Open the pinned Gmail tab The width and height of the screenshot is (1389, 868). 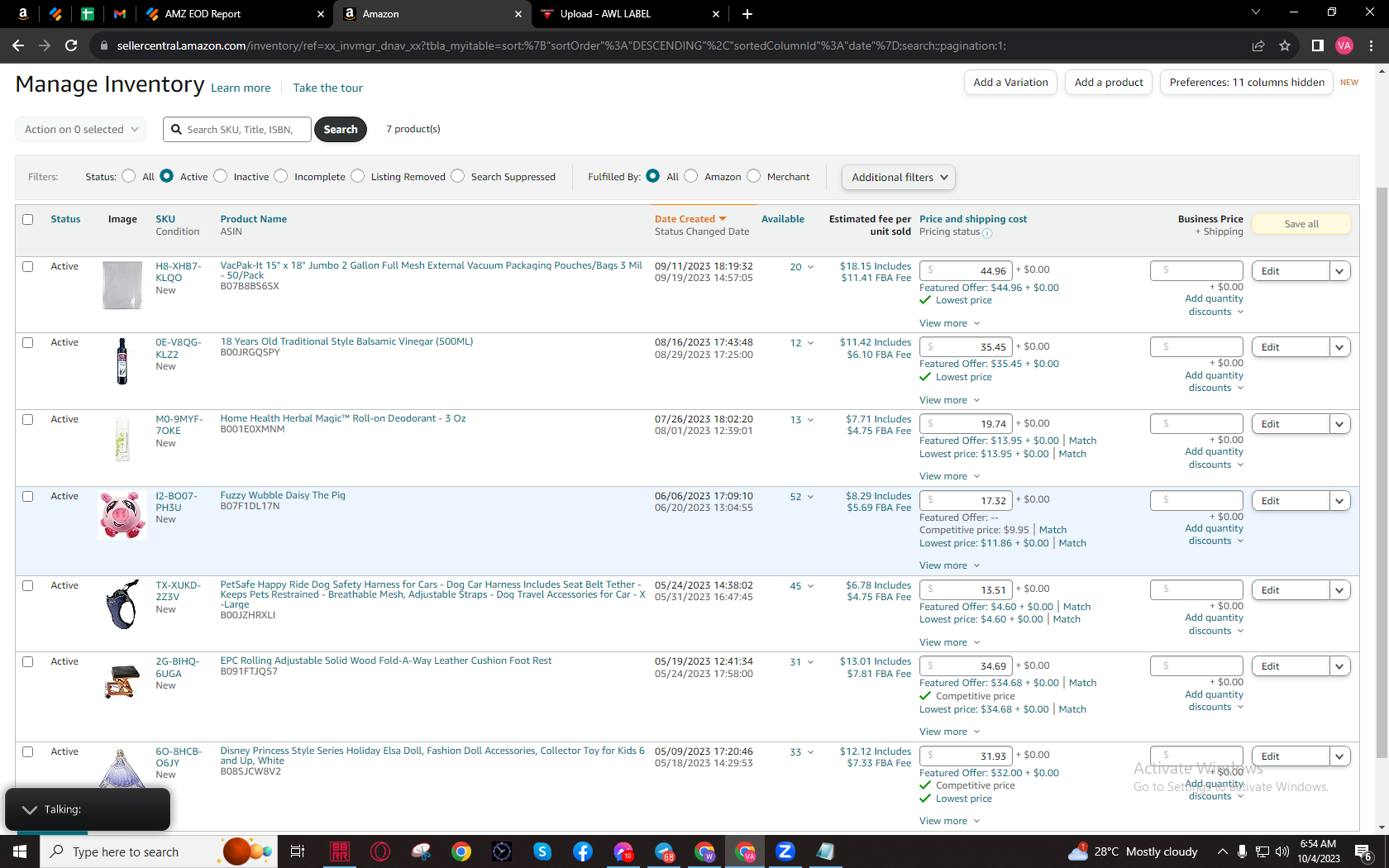pos(120,14)
